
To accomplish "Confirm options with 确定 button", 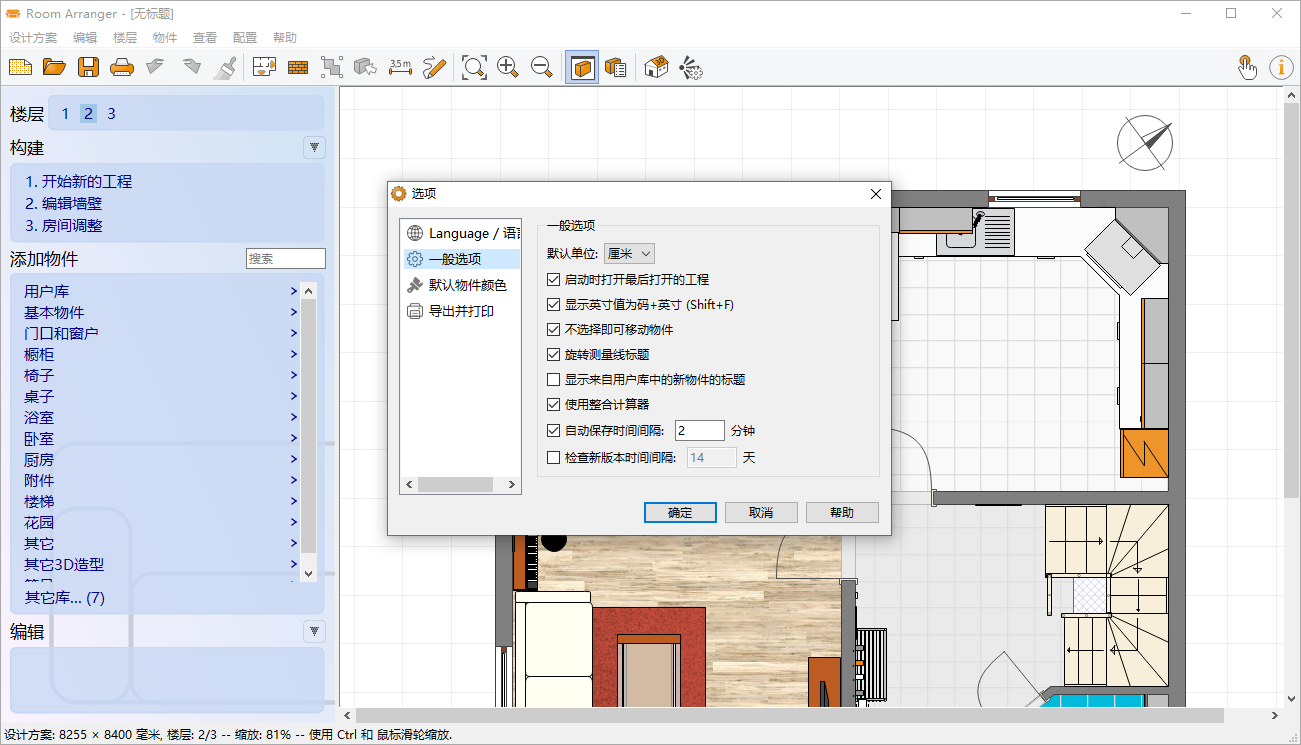I will (x=680, y=512).
